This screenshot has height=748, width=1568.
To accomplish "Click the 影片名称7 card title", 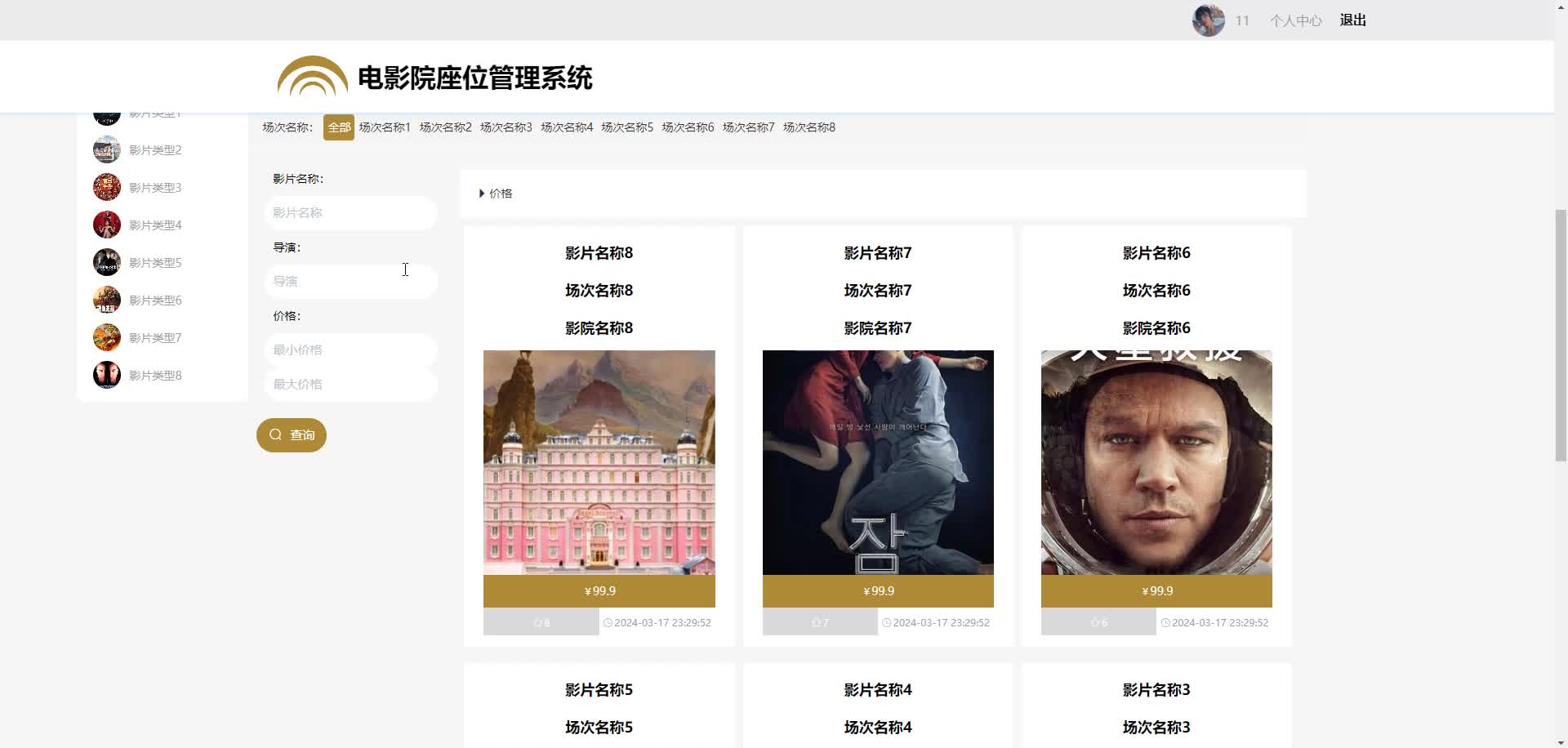I will (878, 253).
